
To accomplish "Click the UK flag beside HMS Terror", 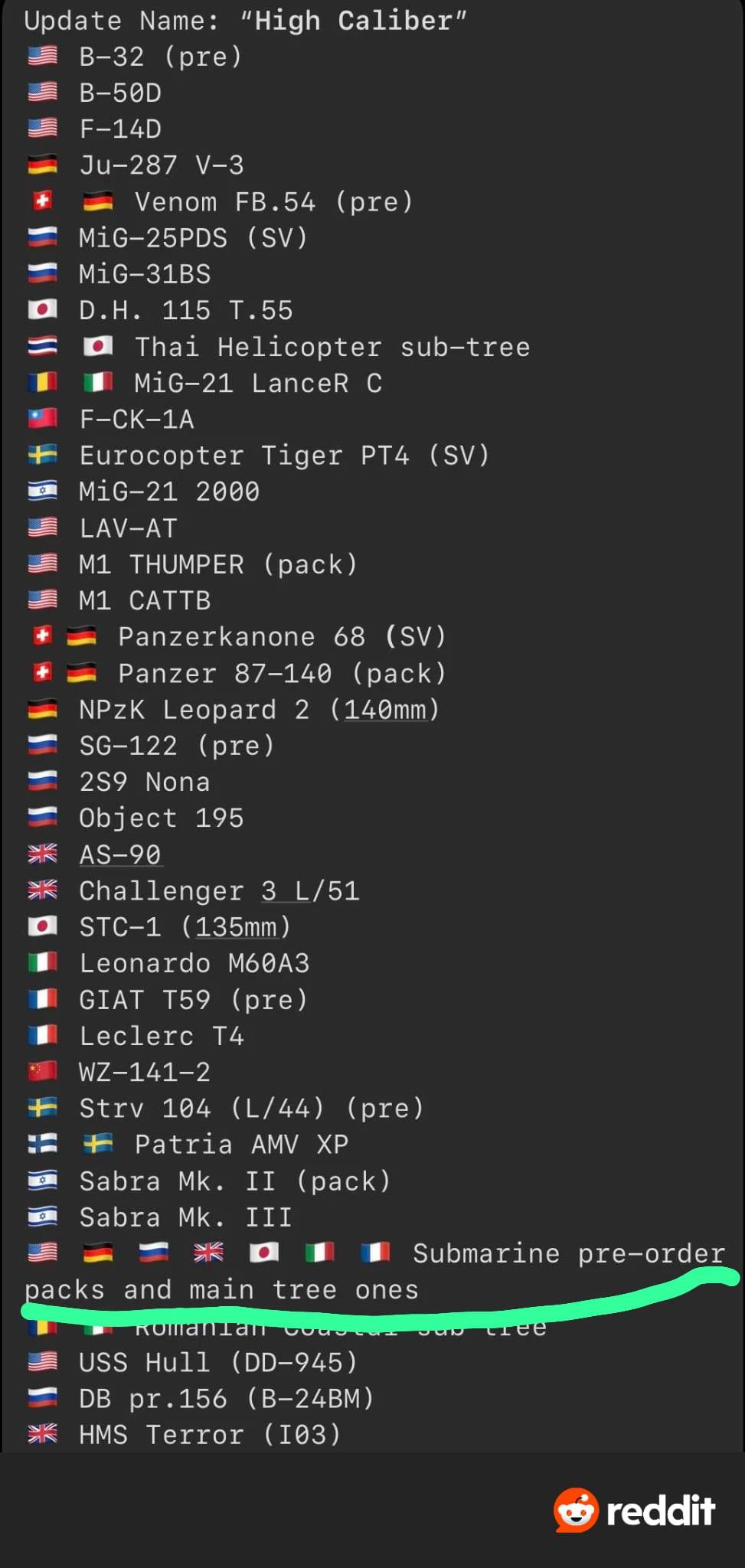I will pos(43,1434).
